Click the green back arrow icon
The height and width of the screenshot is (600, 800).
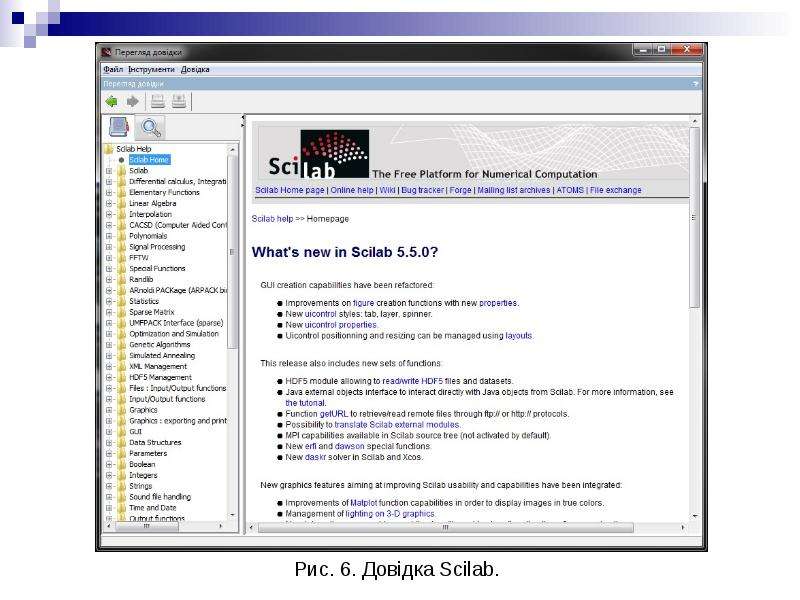[111, 102]
